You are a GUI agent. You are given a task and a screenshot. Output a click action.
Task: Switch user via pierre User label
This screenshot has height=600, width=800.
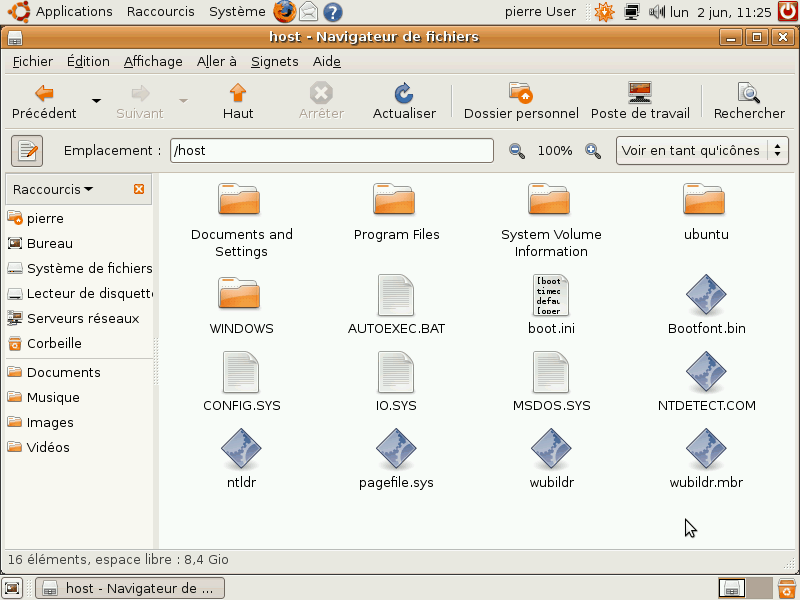540,12
